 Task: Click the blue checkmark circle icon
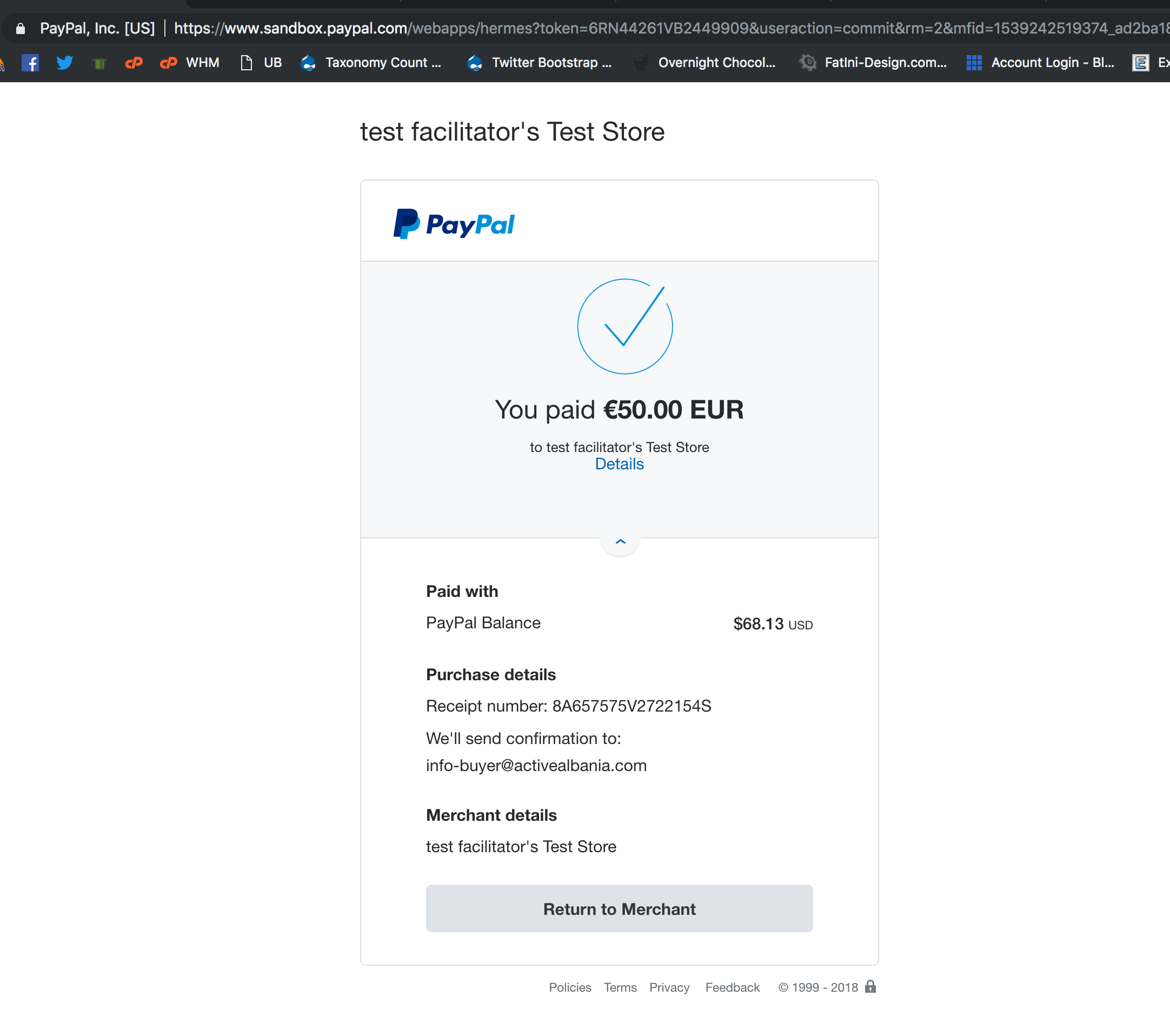click(x=624, y=326)
